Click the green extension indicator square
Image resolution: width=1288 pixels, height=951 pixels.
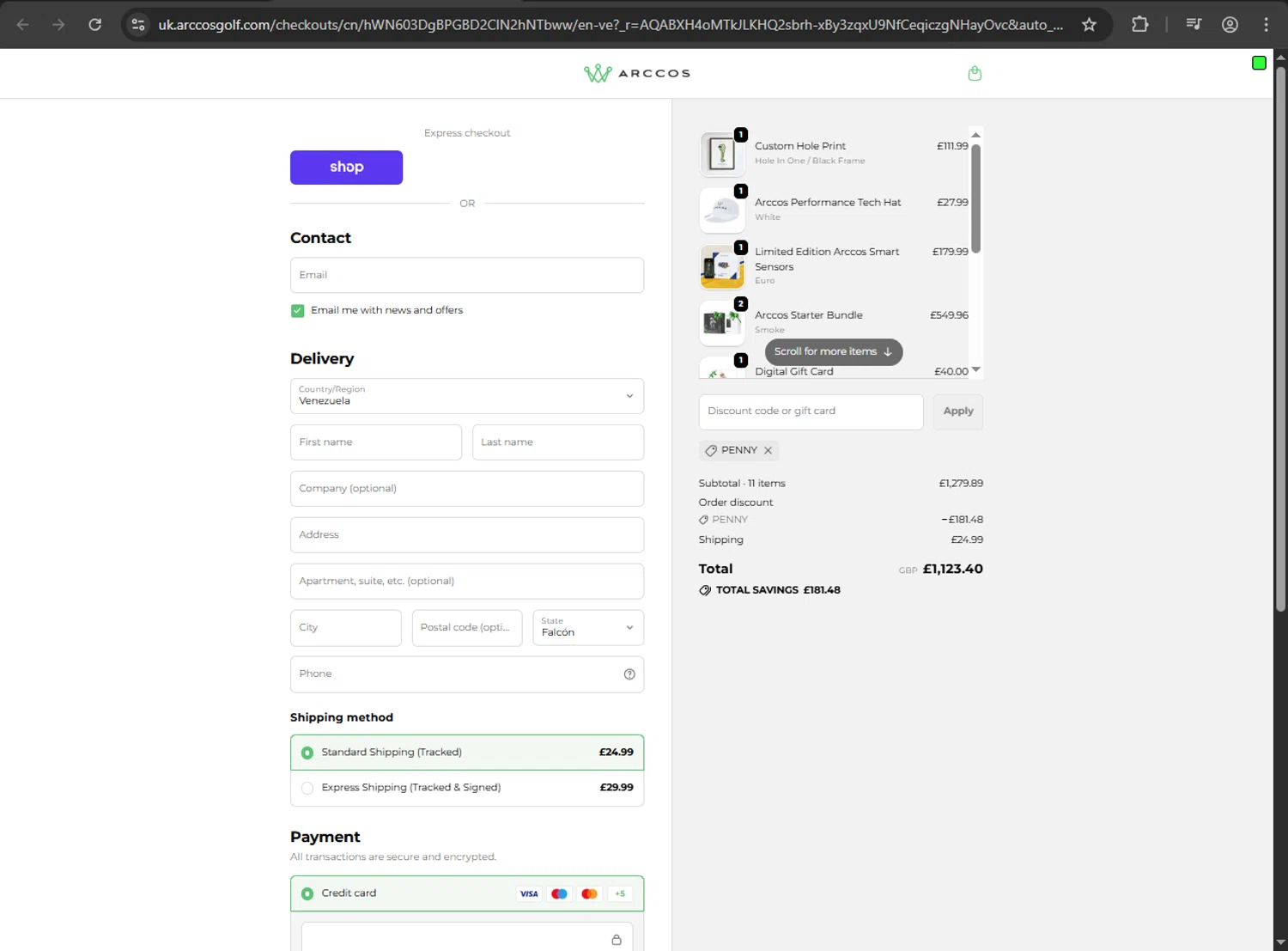coord(1259,63)
